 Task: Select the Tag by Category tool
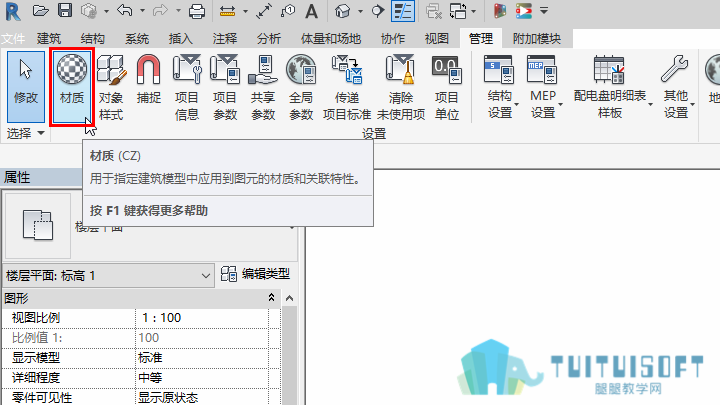click(288, 11)
